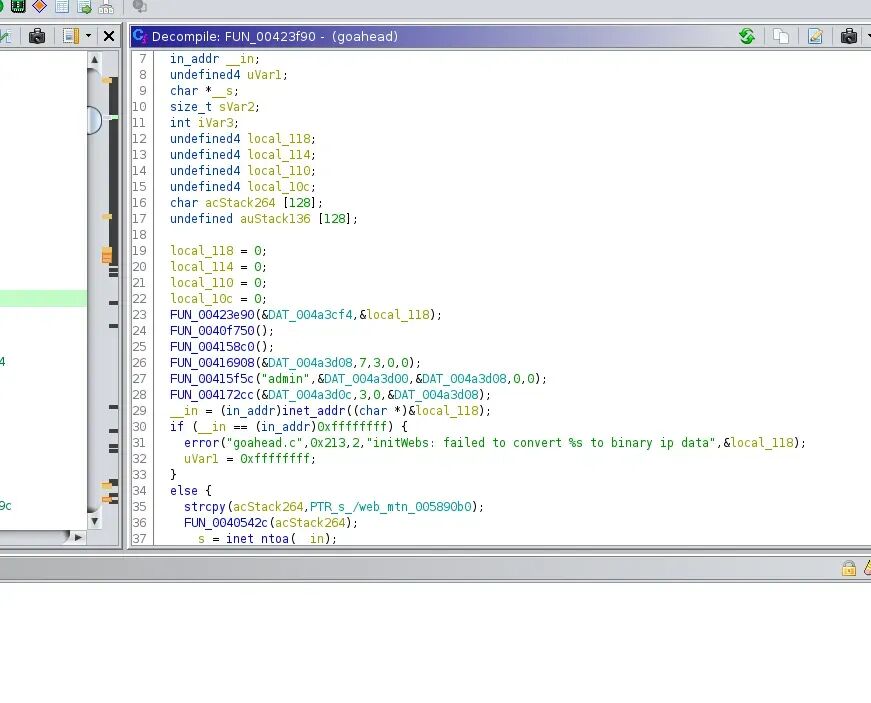Open the plain table icon in top toolbar
The image size is (871, 703).
[62, 6]
